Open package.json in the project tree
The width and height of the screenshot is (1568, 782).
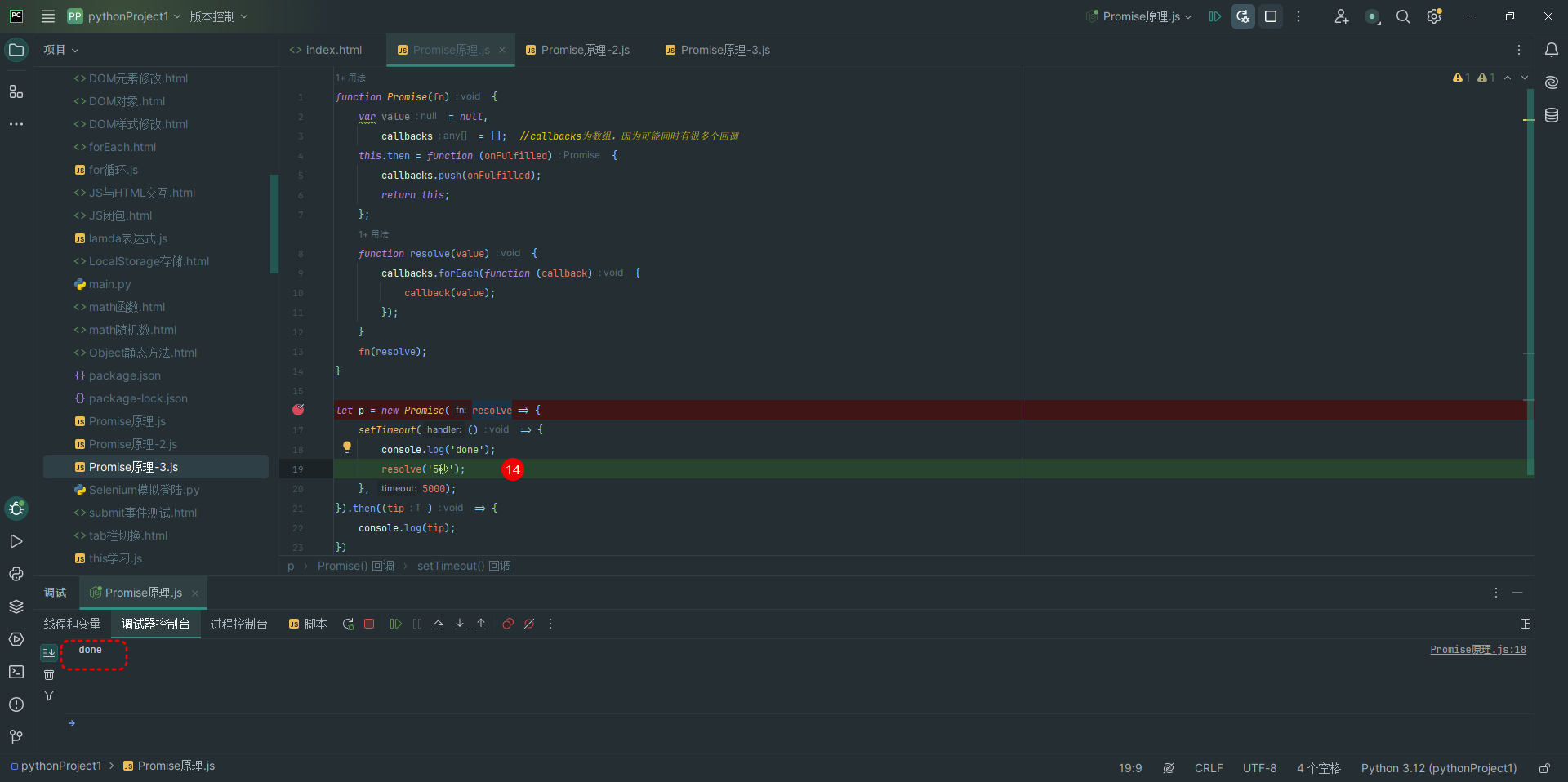pos(124,375)
